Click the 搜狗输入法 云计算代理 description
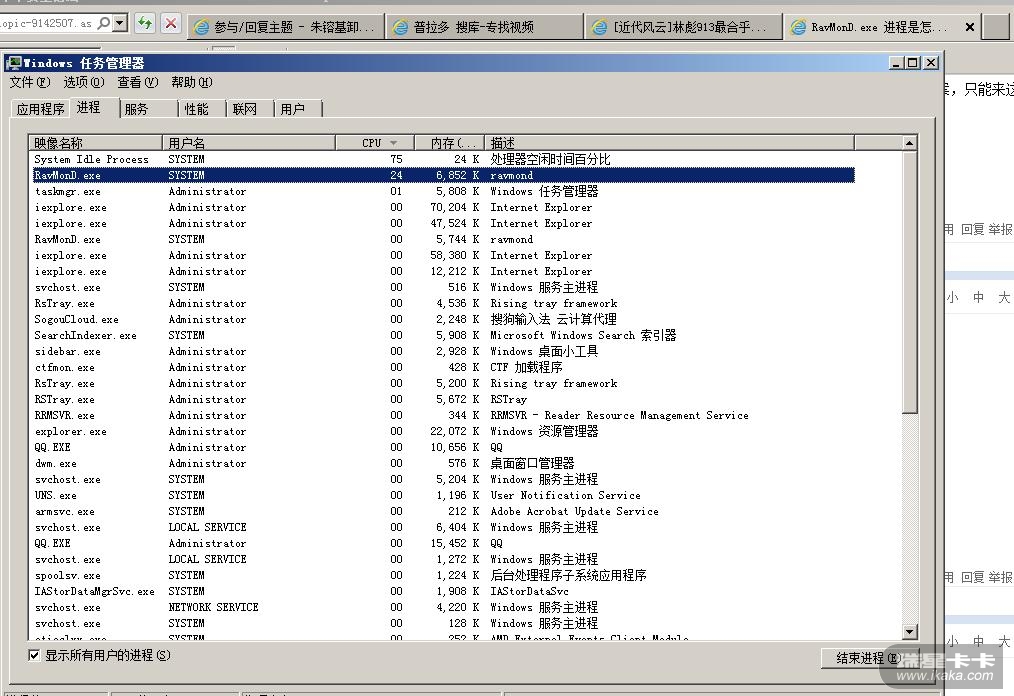This screenshot has width=1014, height=696. pos(554,320)
